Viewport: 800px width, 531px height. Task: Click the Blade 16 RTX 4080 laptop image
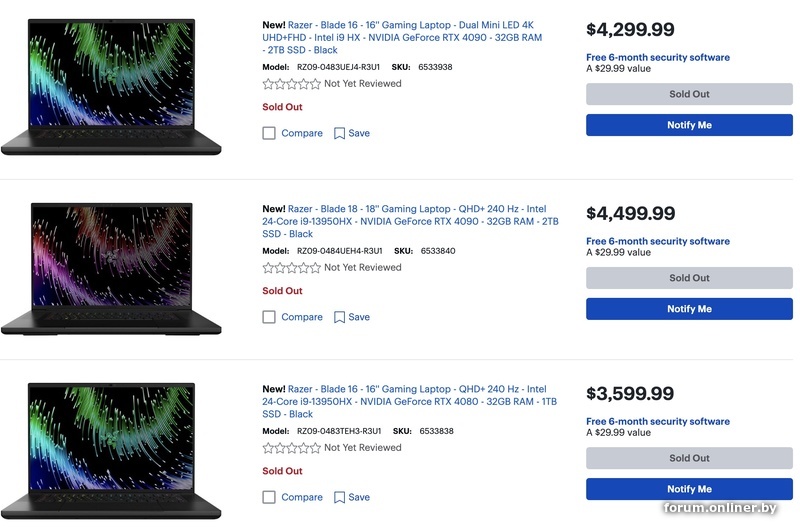[110, 450]
